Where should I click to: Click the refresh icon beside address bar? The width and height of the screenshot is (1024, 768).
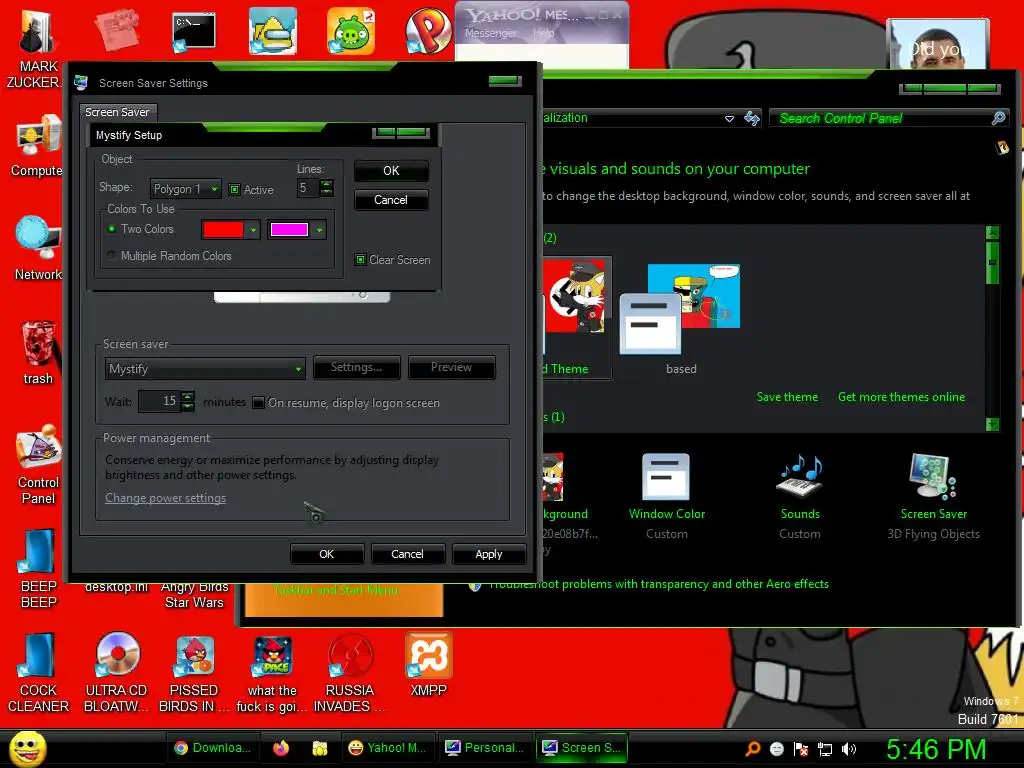coord(752,118)
